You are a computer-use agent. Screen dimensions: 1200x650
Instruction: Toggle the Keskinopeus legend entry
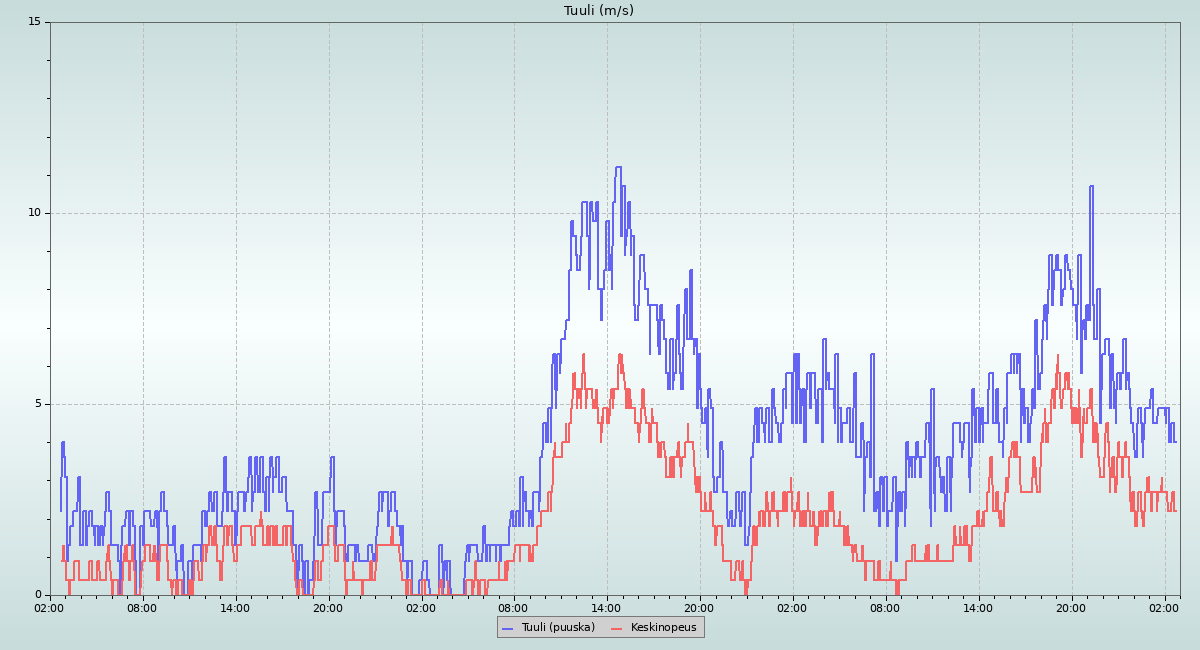(663, 627)
